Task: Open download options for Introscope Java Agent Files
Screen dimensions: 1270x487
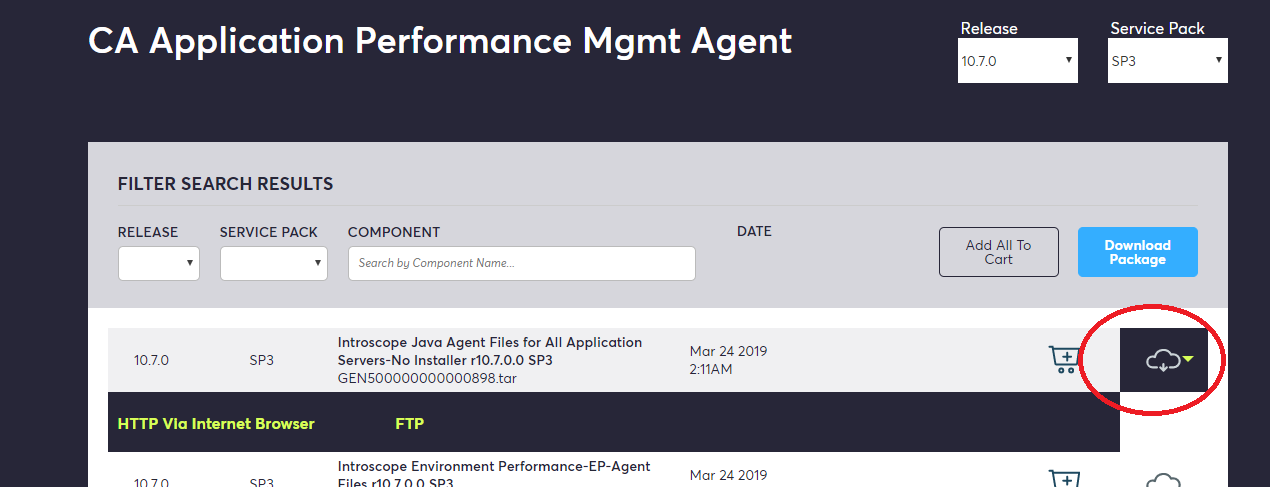Action: 1163,360
